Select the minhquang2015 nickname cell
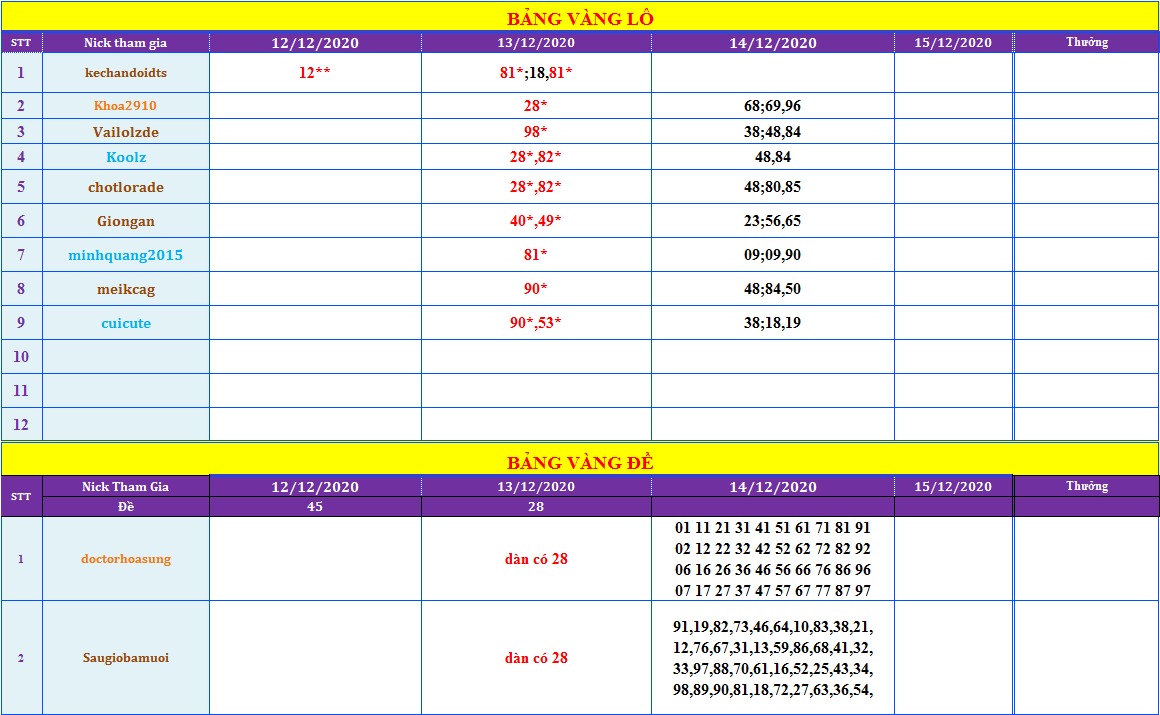 tap(126, 255)
